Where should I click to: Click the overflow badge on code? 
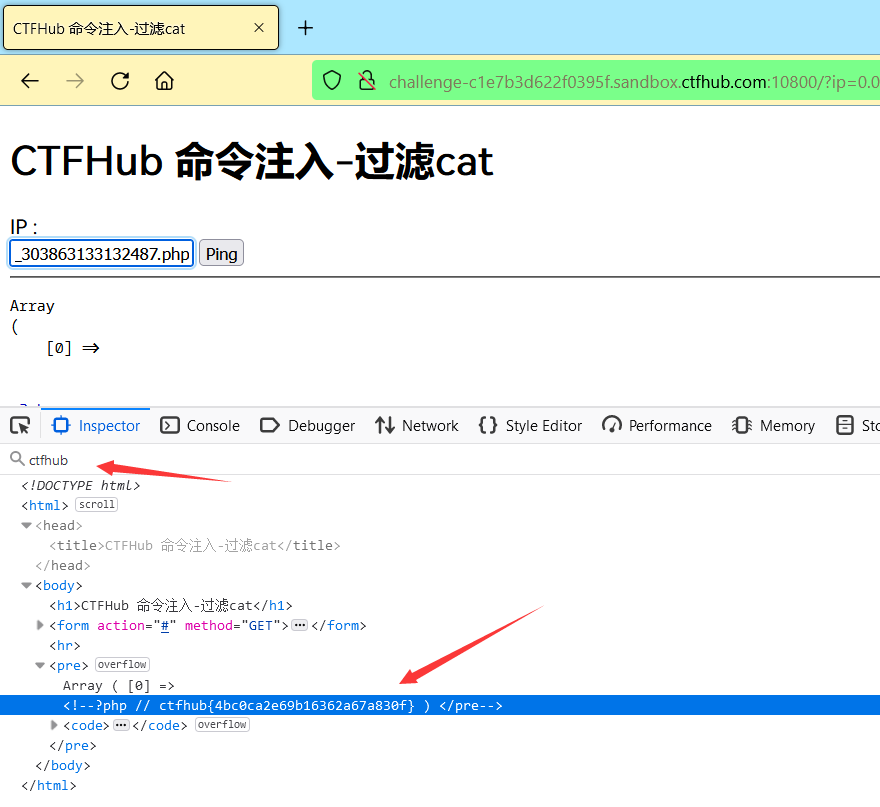[222, 725]
